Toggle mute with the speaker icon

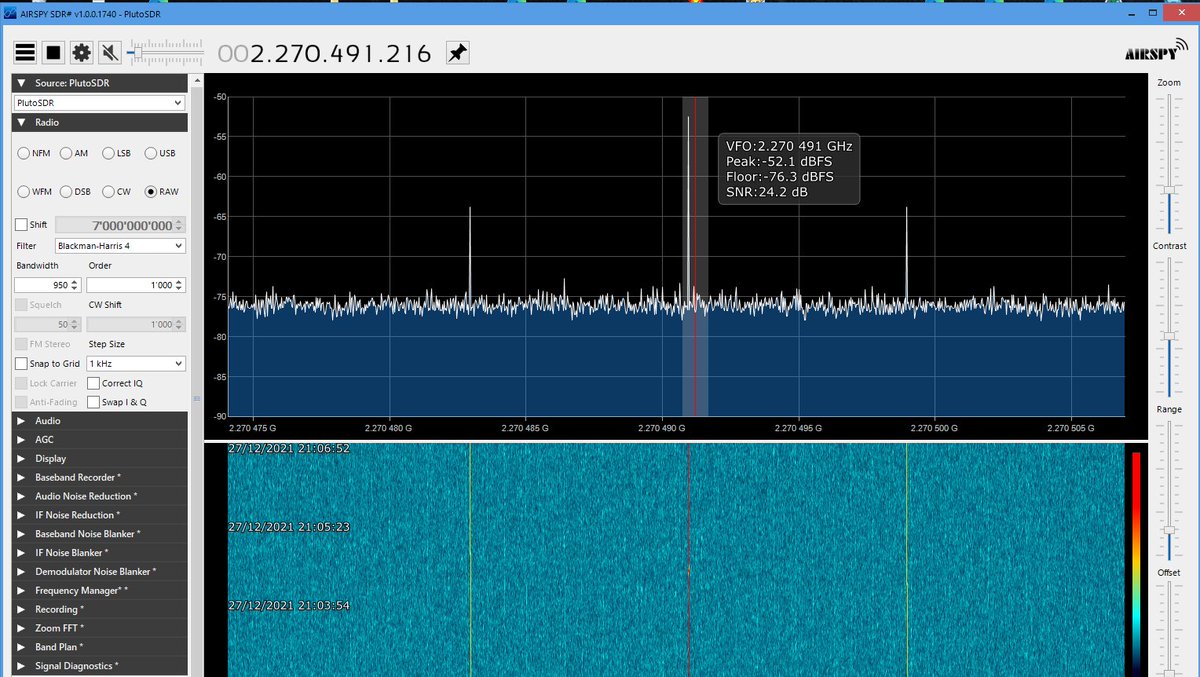tap(110, 53)
